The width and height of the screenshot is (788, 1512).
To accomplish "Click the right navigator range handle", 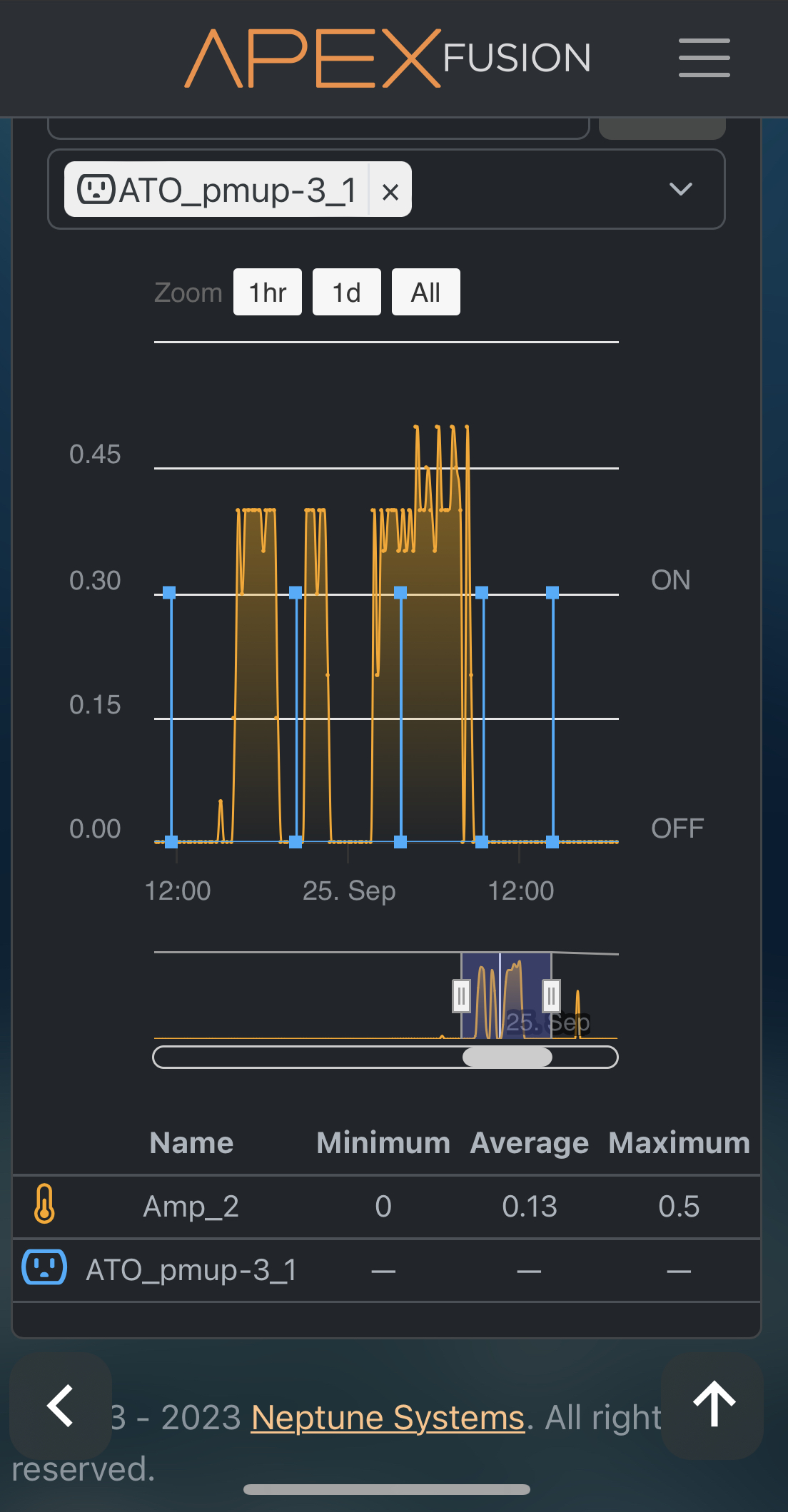I will (551, 996).
